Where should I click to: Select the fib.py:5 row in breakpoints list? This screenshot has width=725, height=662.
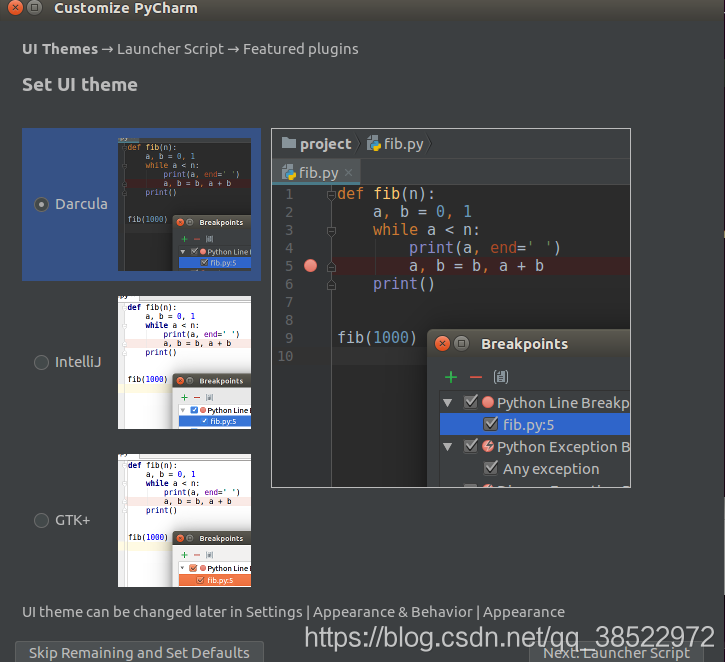(x=535, y=424)
